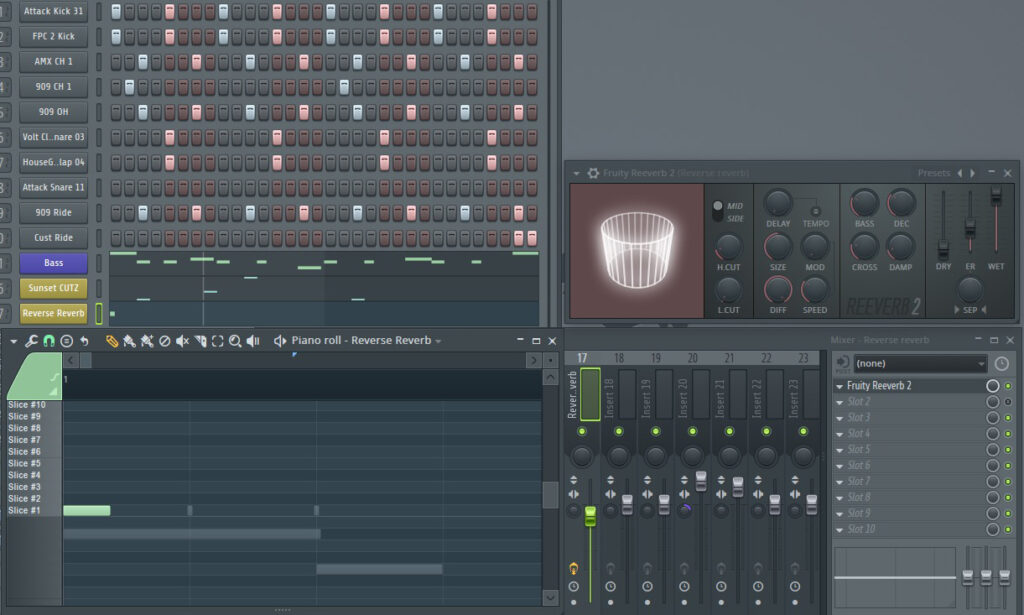Open the (none) mixer input dropdown
Viewport: 1024px width, 615px height.
(x=919, y=364)
